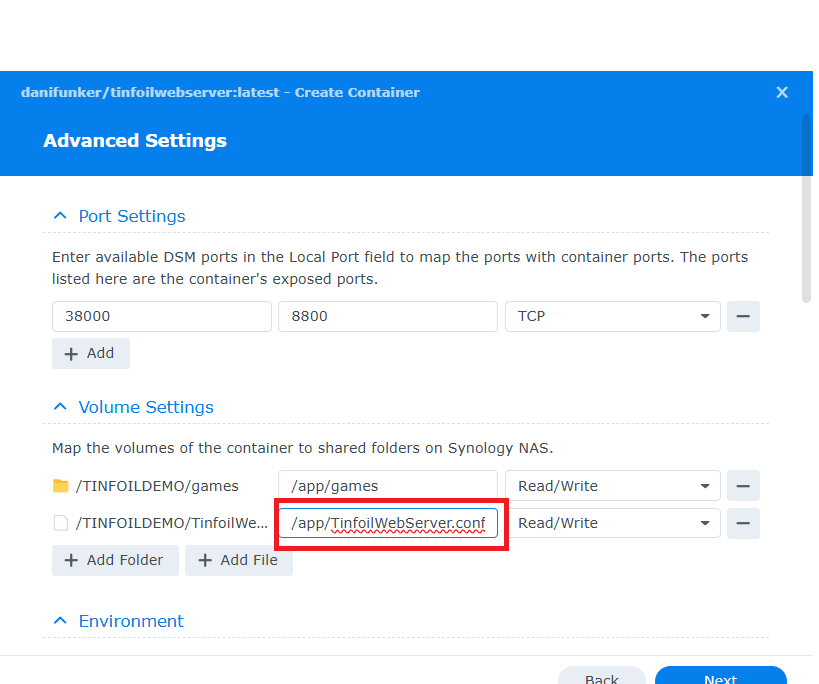The height and width of the screenshot is (684, 819).
Task: Click the dialog's vertical scrollbar
Action: [x=806, y=210]
